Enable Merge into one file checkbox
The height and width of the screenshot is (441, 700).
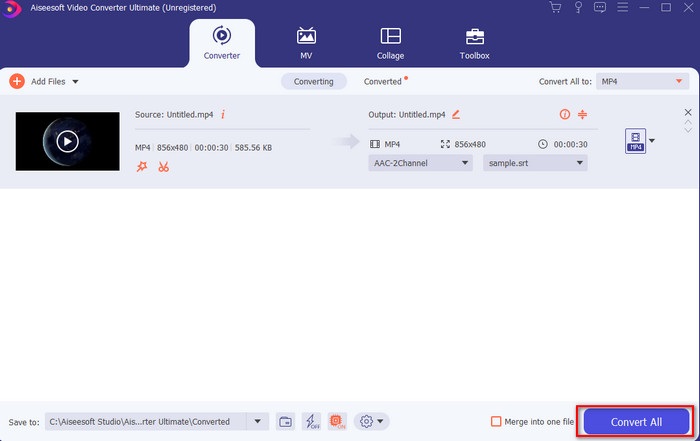click(x=496, y=421)
